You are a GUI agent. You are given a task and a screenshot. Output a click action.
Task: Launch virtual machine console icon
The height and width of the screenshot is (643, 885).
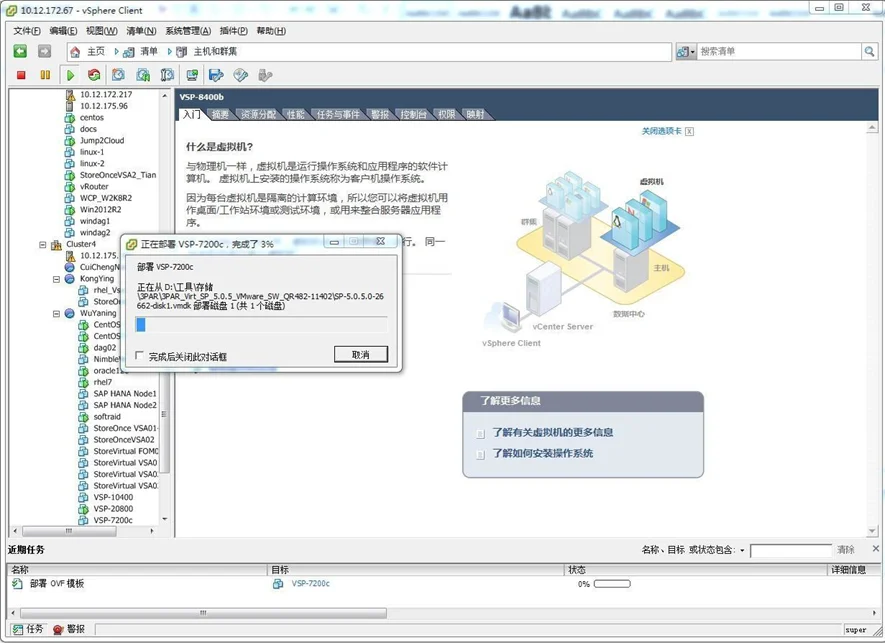pyautogui.click(x=192, y=75)
